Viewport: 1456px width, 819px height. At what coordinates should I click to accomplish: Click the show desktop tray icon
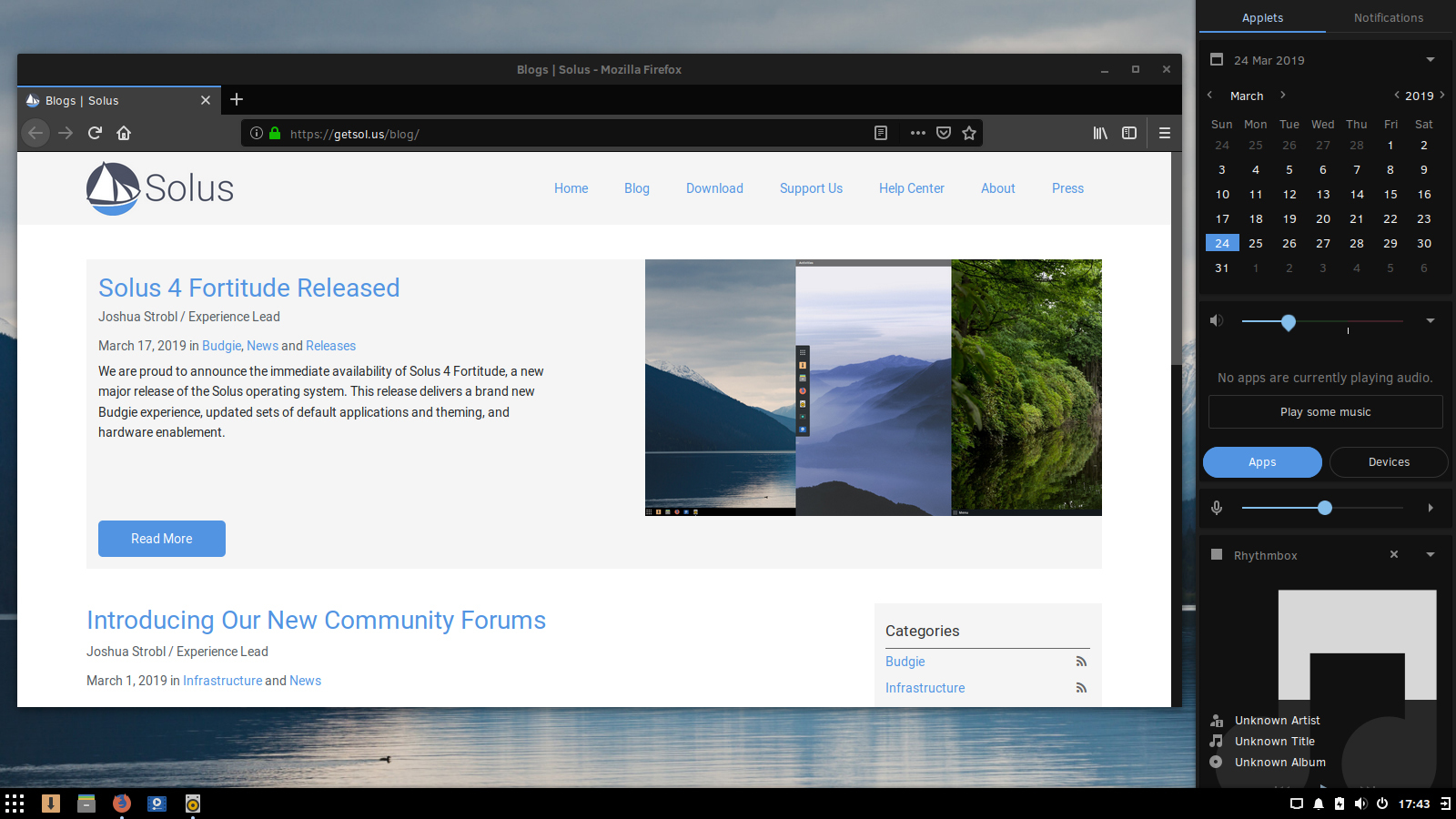[1297, 804]
